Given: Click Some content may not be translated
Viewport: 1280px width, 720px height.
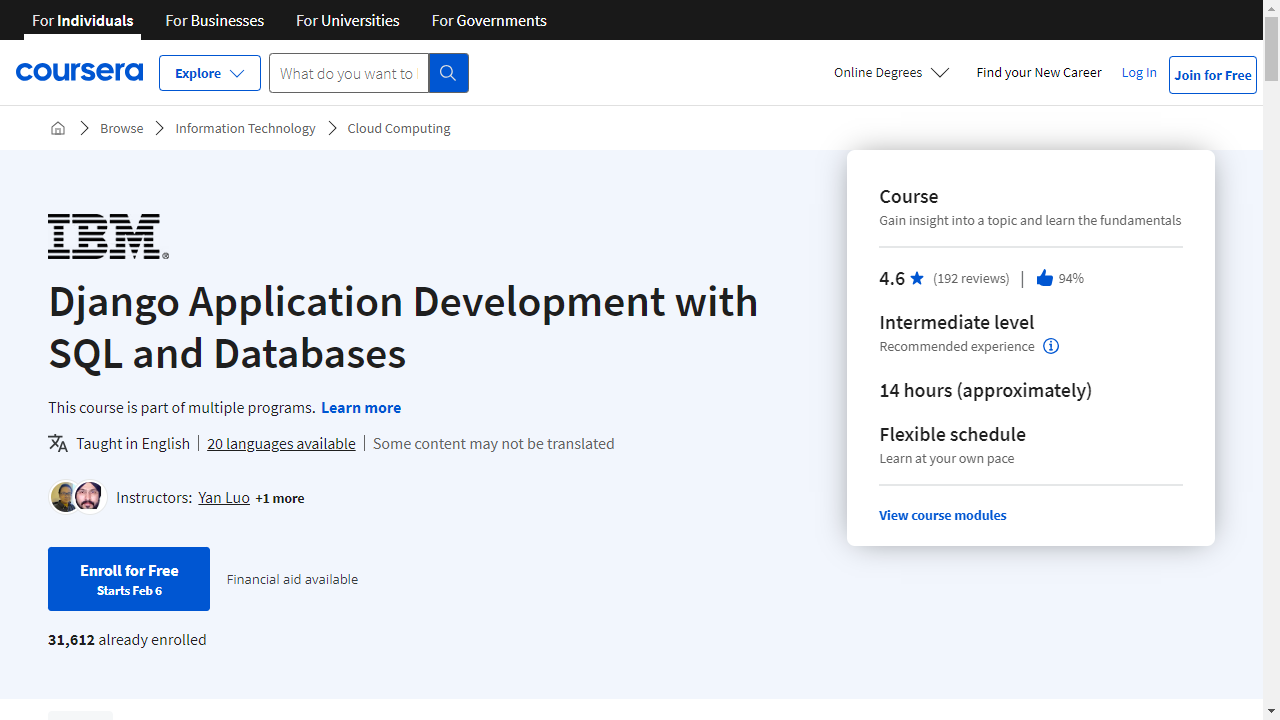Looking at the screenshot, I should pos(494,443).
